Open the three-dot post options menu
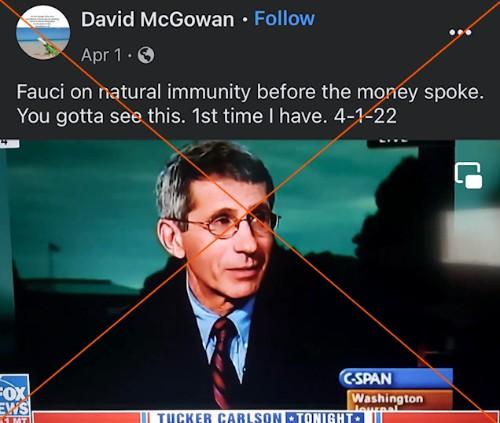This screenshot has height=423, width=500. [x=460, y=32]
